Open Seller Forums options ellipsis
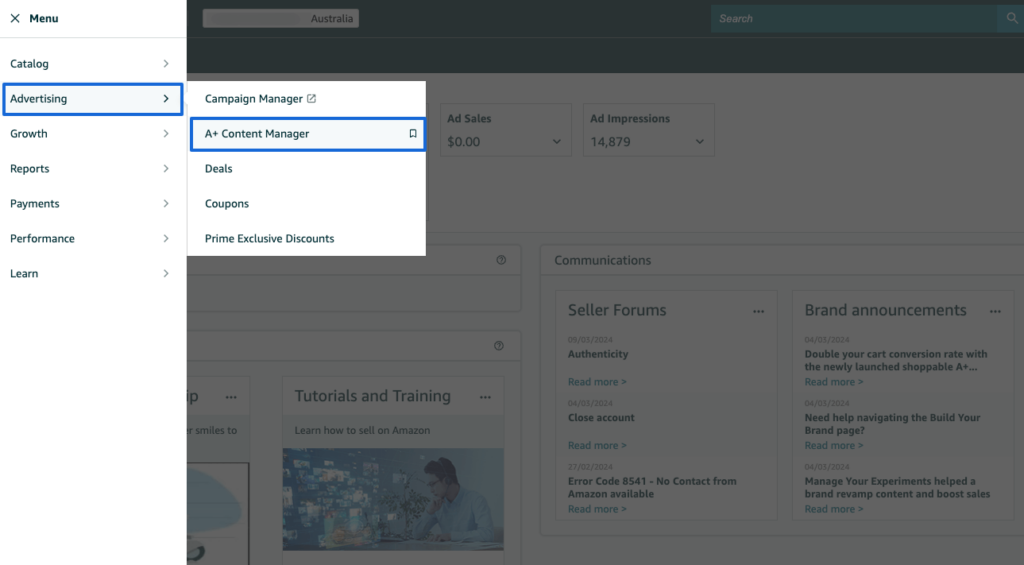Image resolution: width=1024 pixels, height=565 pixels. coord(758,312)
